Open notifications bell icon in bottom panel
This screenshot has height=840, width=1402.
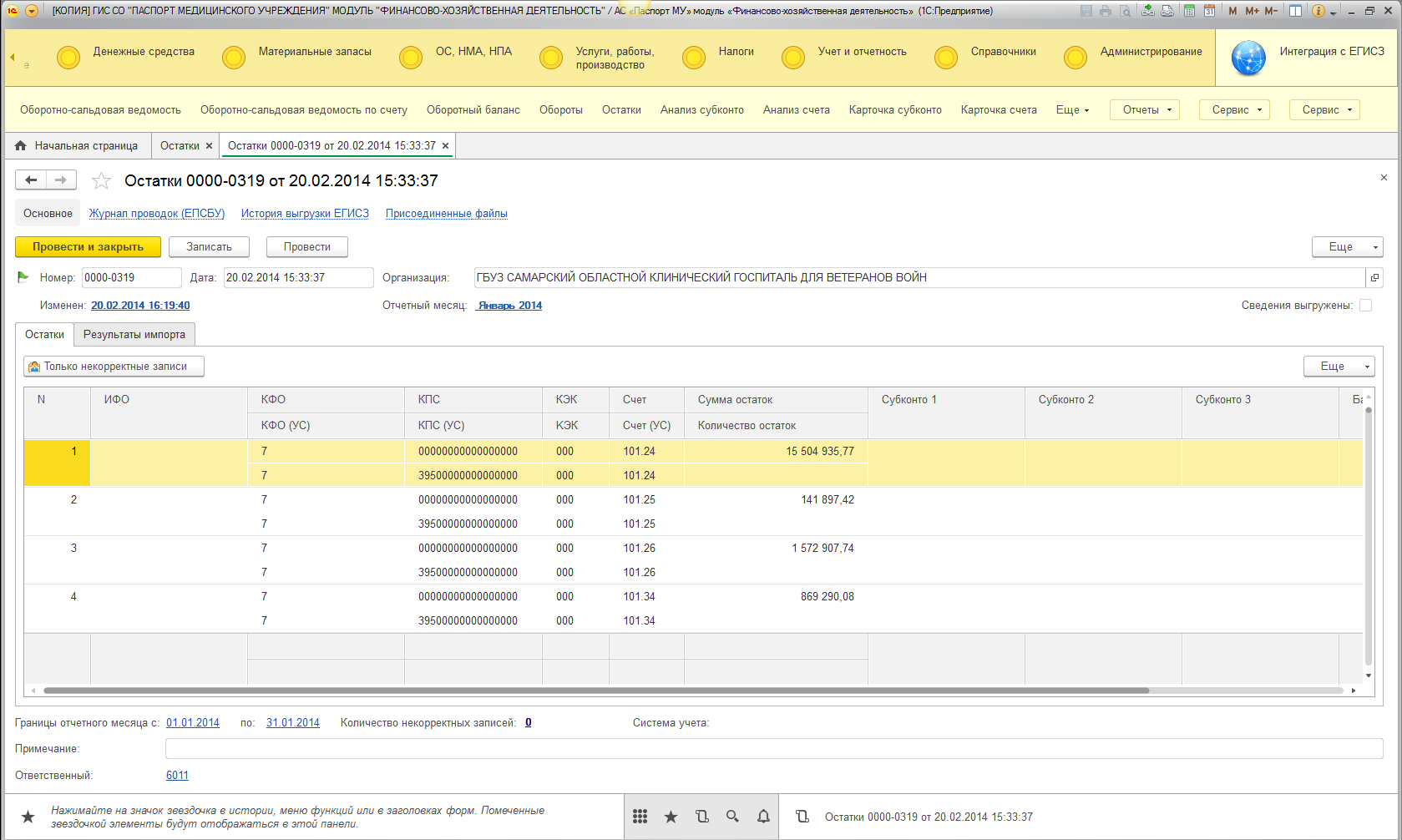pos(763,817)
